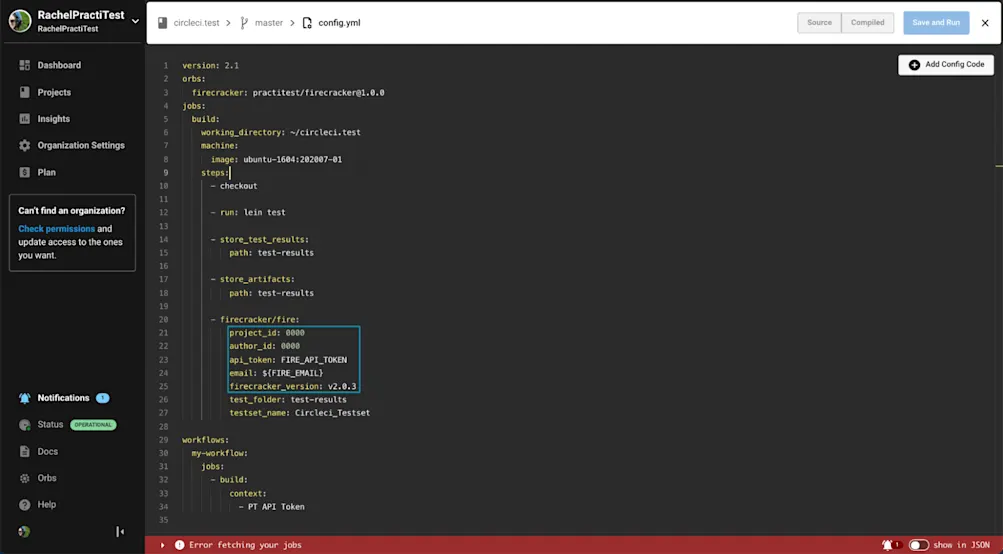Open the Status indicator icon

pyautogui.click(x=24, y=425)
